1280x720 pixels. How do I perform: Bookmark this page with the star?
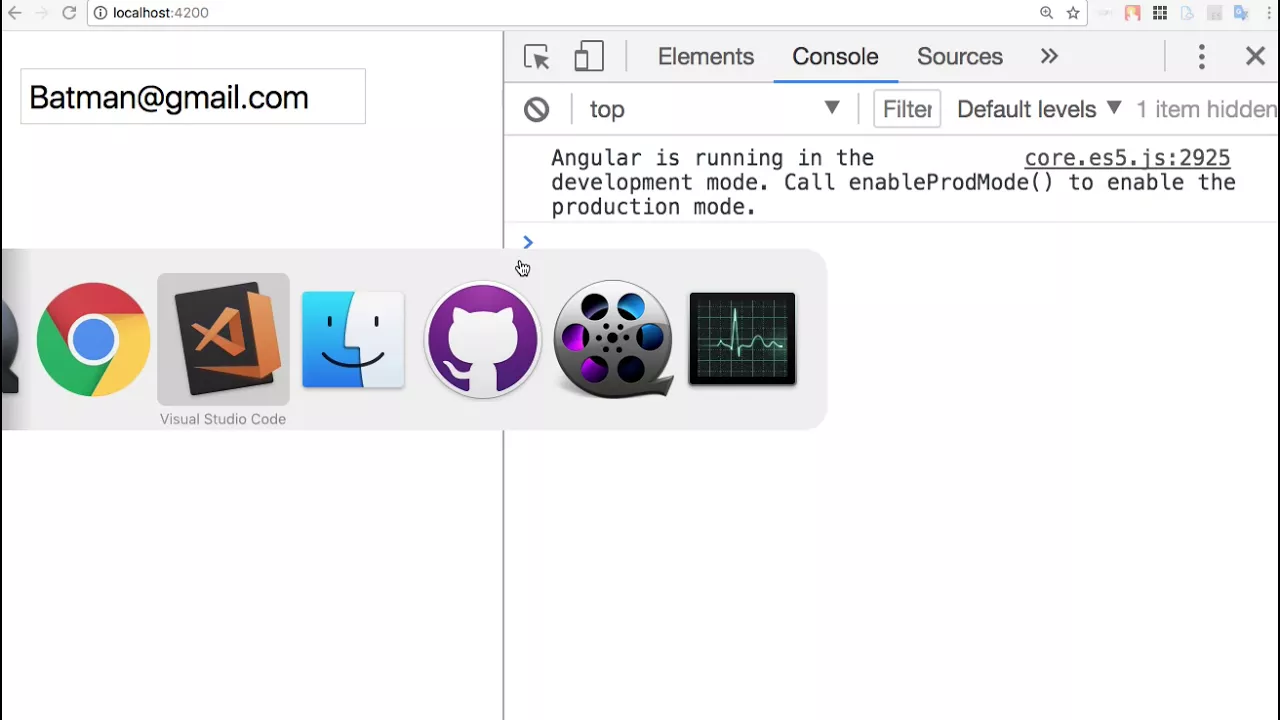(1073, 13)
